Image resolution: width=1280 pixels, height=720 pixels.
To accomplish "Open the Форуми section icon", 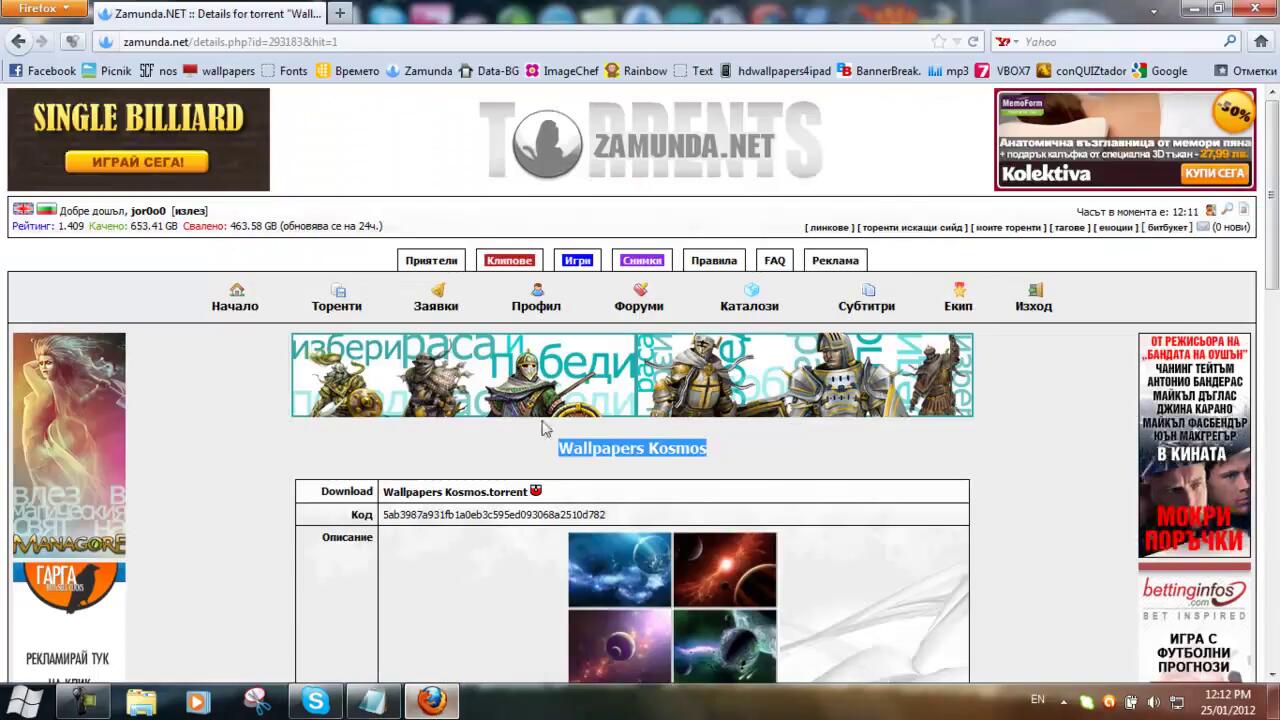I will click(639, 290).
